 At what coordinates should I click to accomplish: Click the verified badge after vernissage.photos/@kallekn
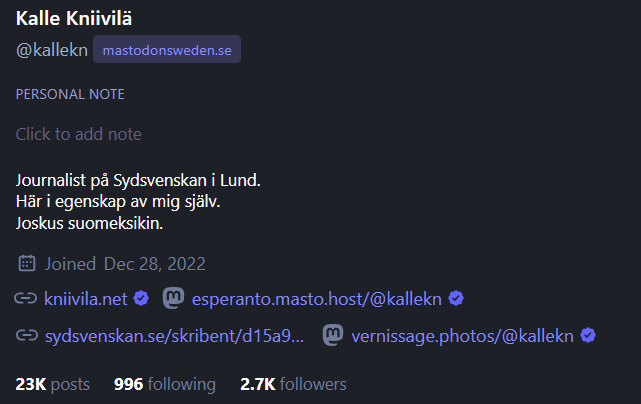[x=589, y=336]
